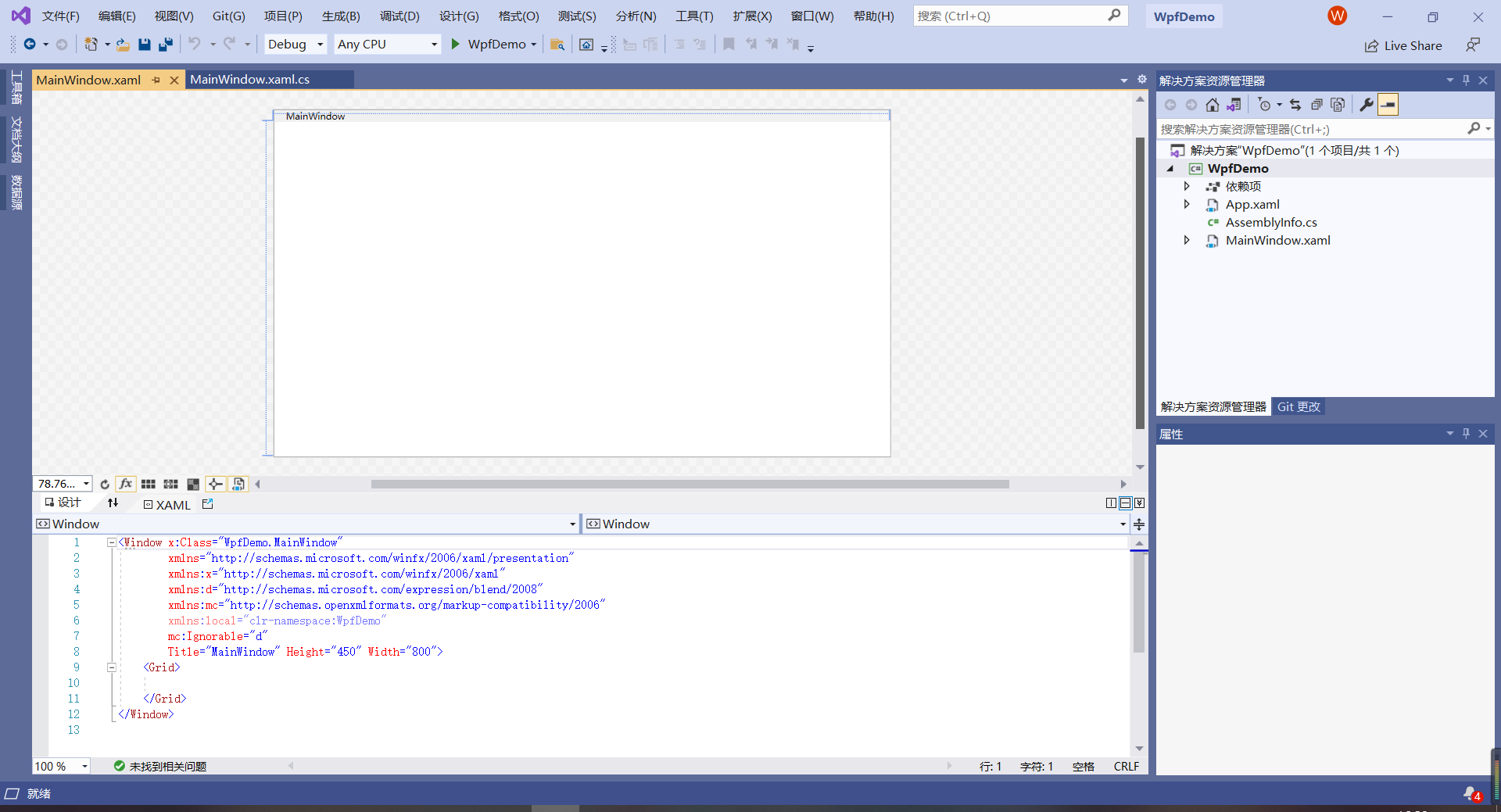The height and width of the screenshot is (812, 1501).
Task: Click the notifications bell in status bar
Action: tap(1471, 794)
